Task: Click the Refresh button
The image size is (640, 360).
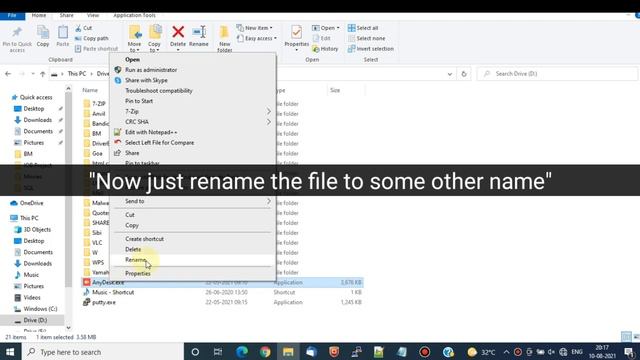Action: point(464,74)
